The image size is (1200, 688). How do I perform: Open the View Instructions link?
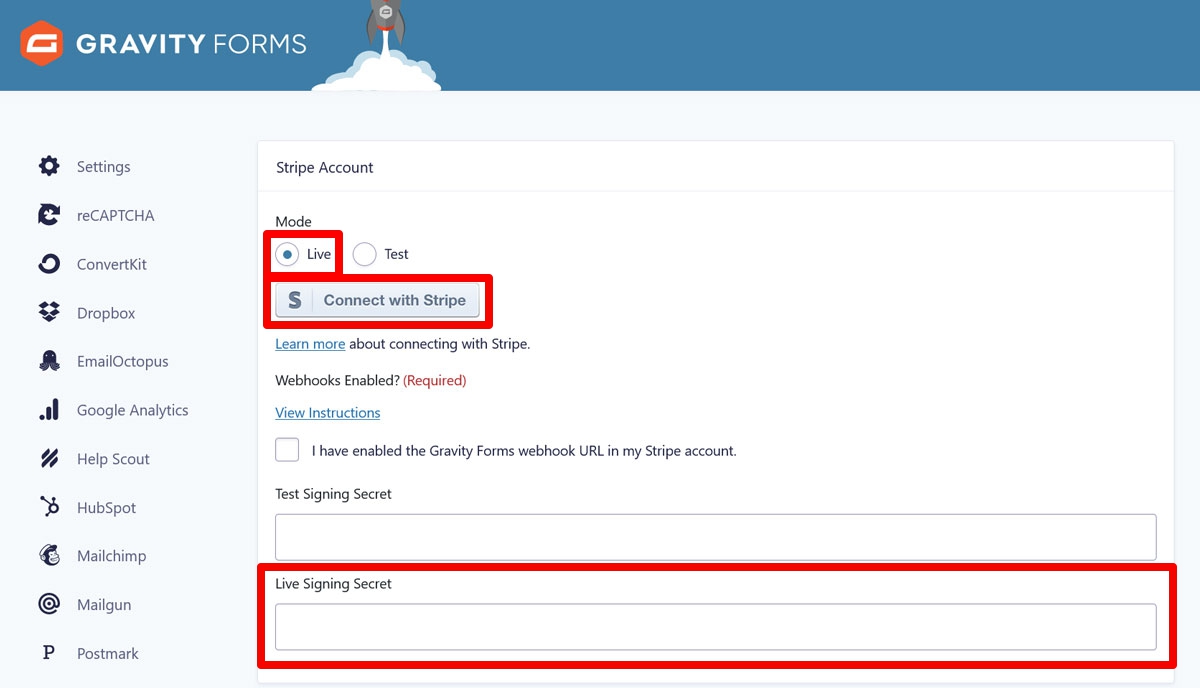point(328,413)
